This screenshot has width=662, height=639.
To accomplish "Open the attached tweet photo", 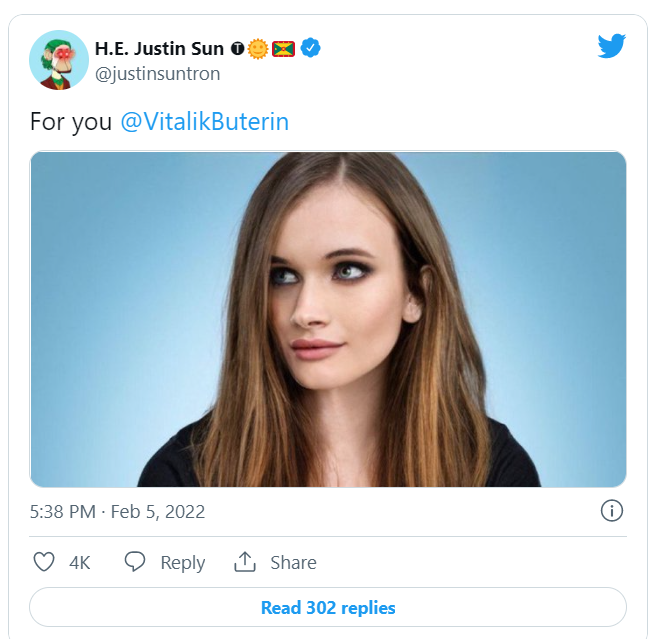I will 328,318.
